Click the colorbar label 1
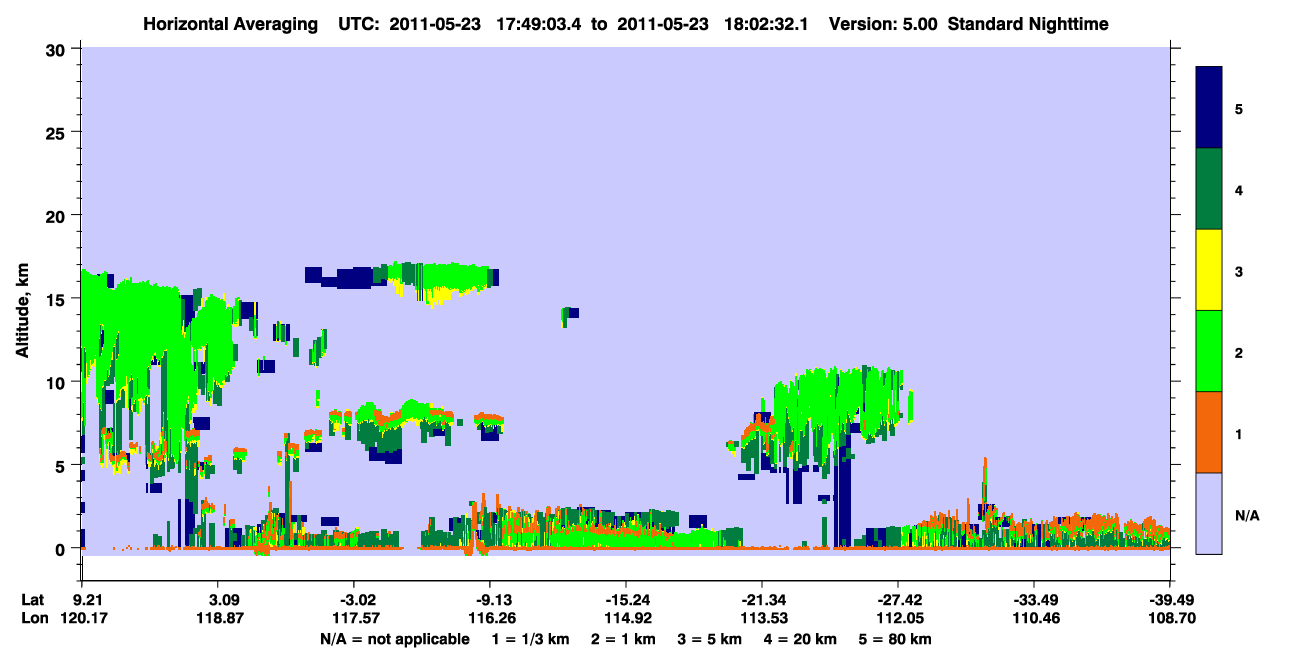 [x=1239, y=433]
